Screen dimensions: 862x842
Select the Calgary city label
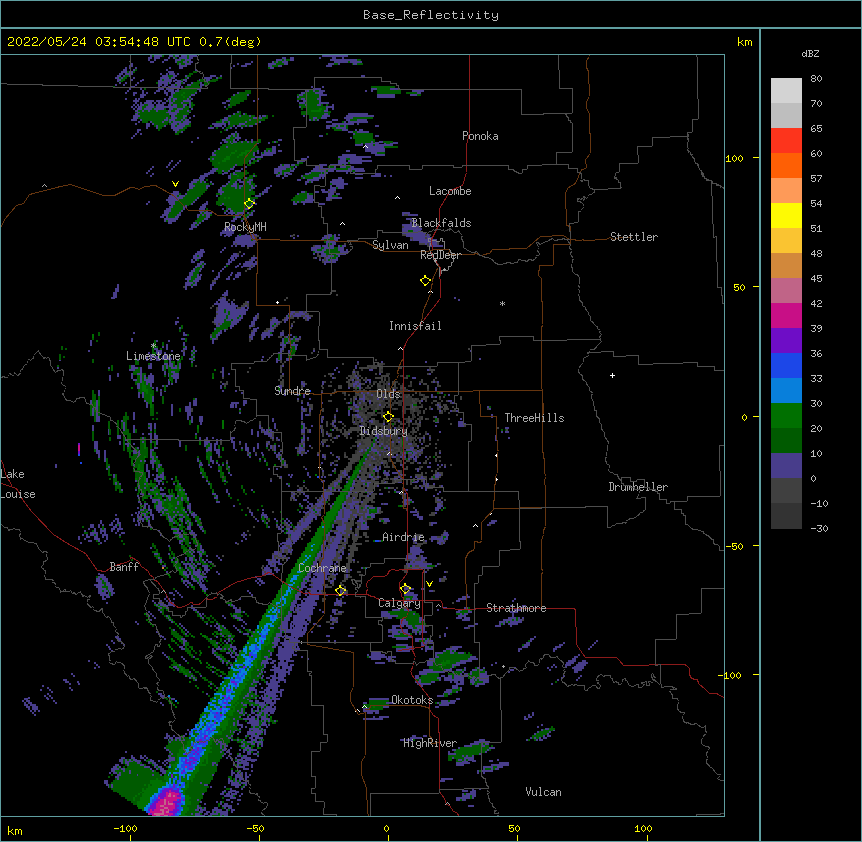399,603
